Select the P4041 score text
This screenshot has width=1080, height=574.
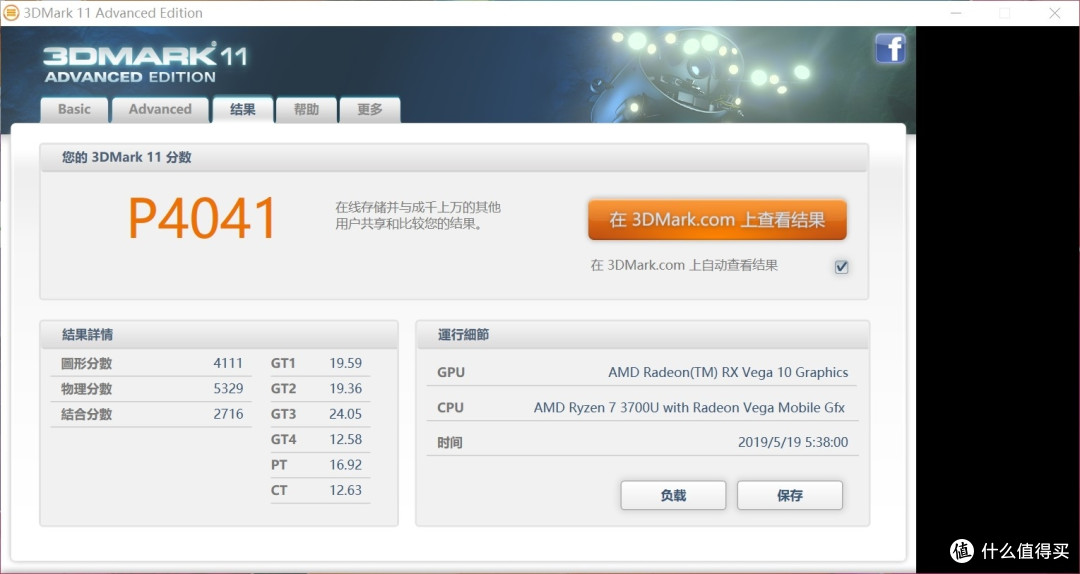[x=202, y=218]
